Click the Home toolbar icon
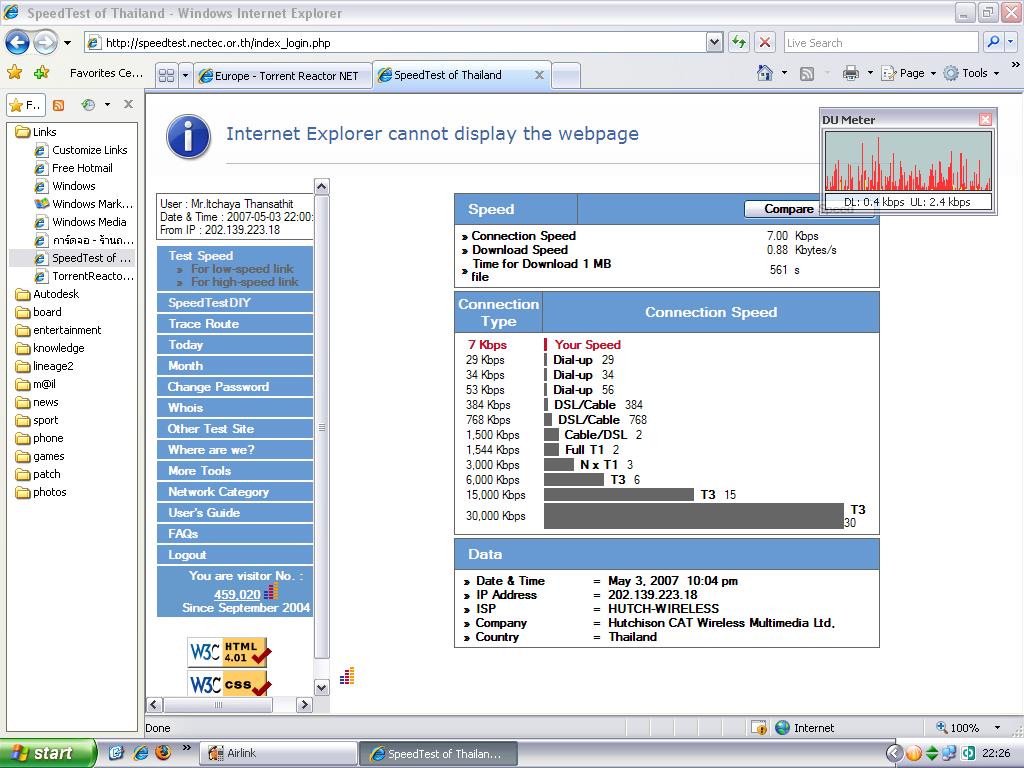Viewport: 1024px width, 768px height. click(x=765, y=73)
